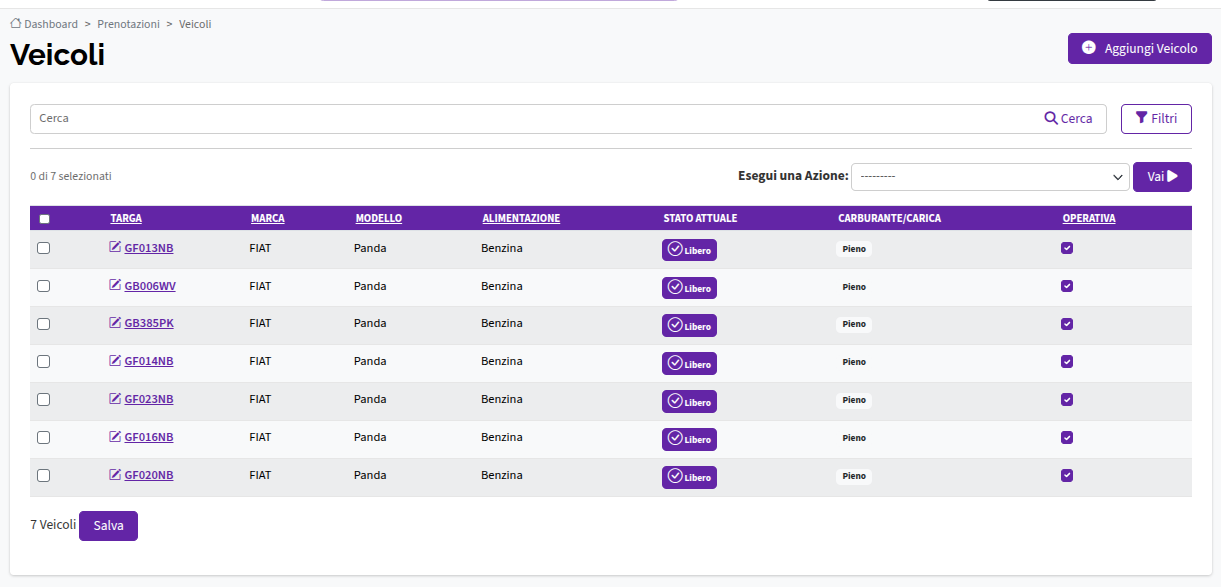Click the Pieno fuel label for GF013NB
This screenshot has height=587, width=1221.
pos(854,249)
